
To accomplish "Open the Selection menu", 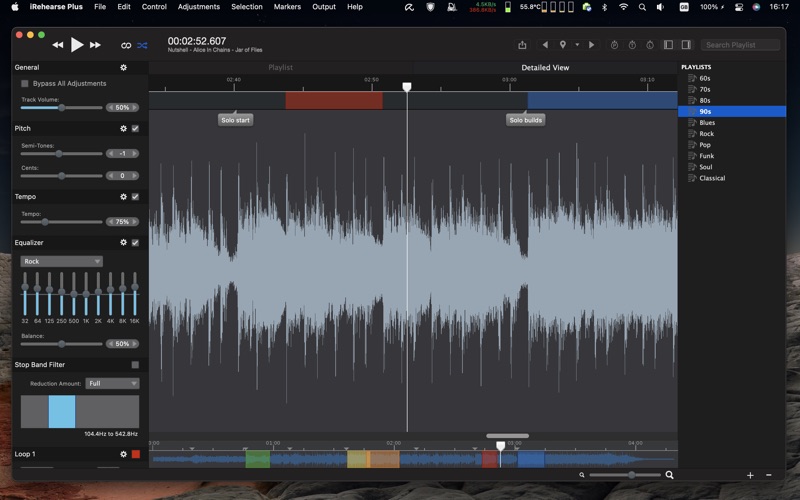I will [x=247, y=7].
